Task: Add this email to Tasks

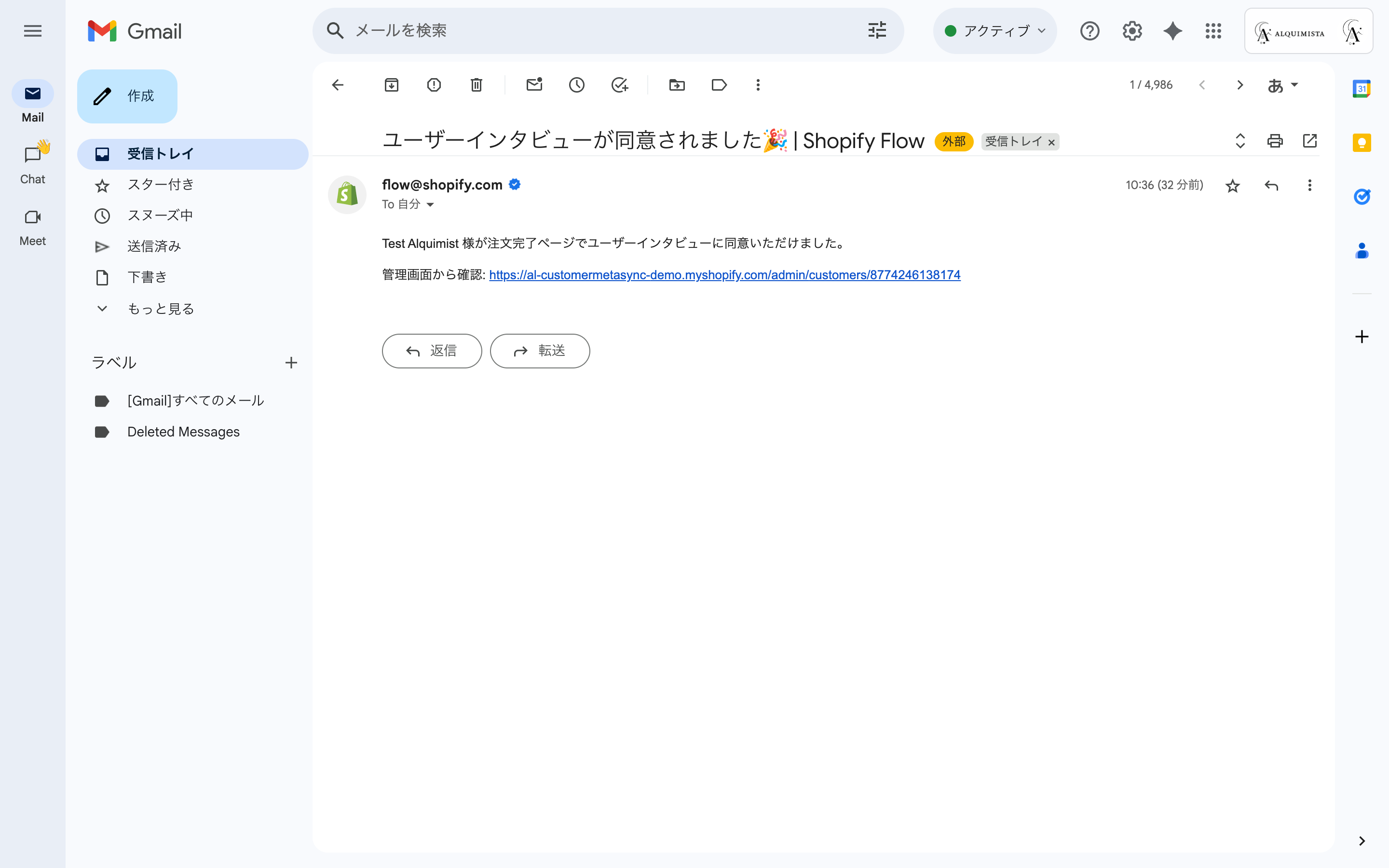Action: [619, 85]
